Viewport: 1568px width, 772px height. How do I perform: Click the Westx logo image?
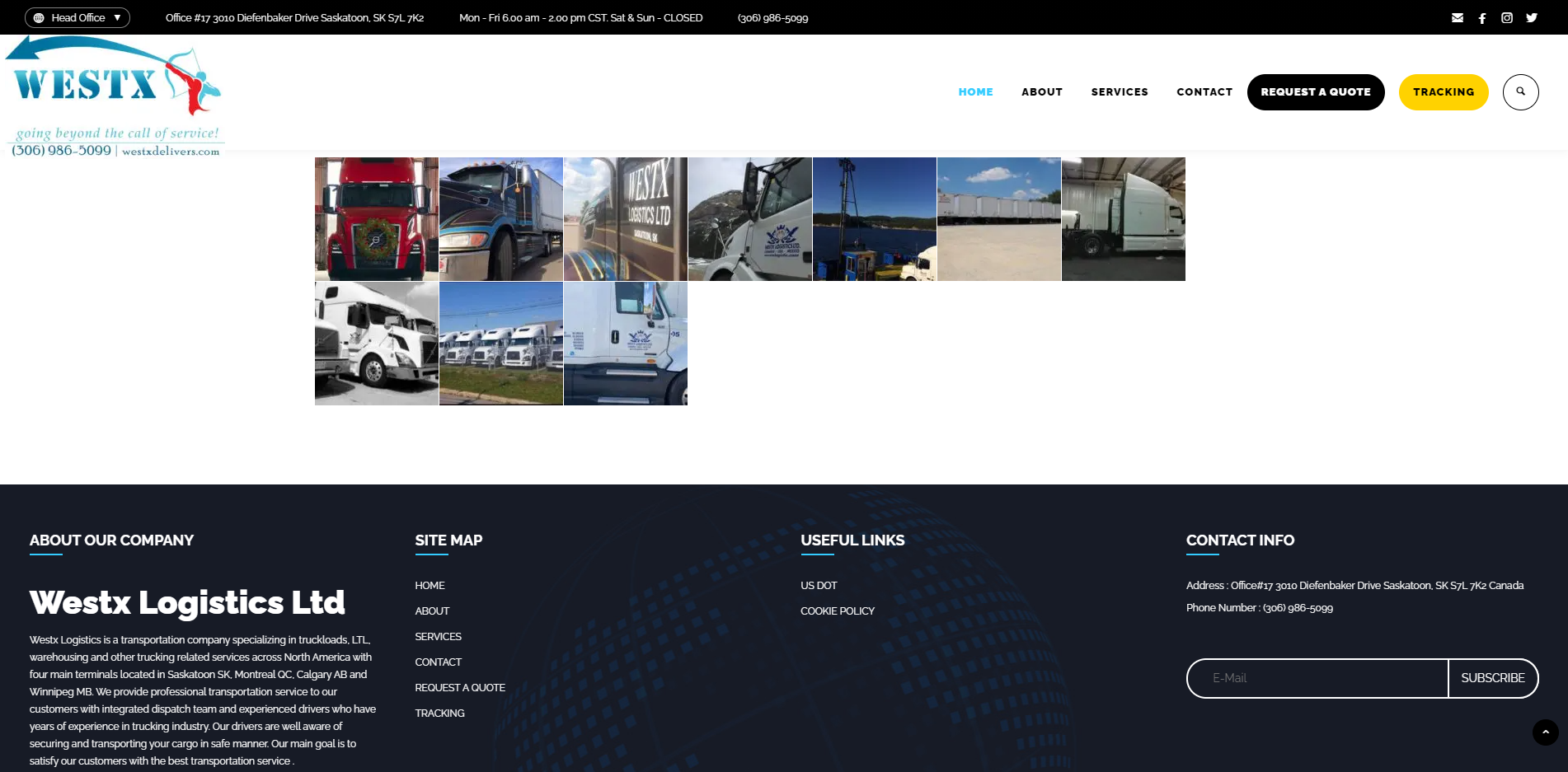tap(115, 96)
